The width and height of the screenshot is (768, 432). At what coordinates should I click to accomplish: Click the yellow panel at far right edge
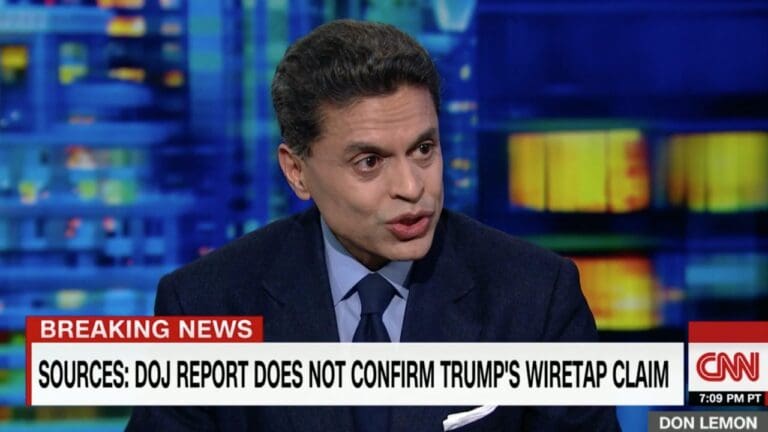(x=718, y=171)
